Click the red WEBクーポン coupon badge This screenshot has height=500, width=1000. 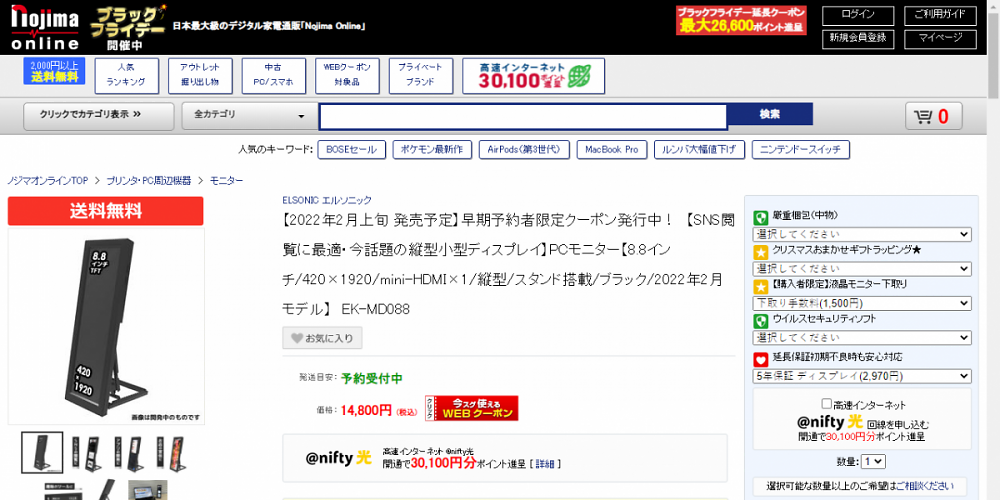pos(472,408)
